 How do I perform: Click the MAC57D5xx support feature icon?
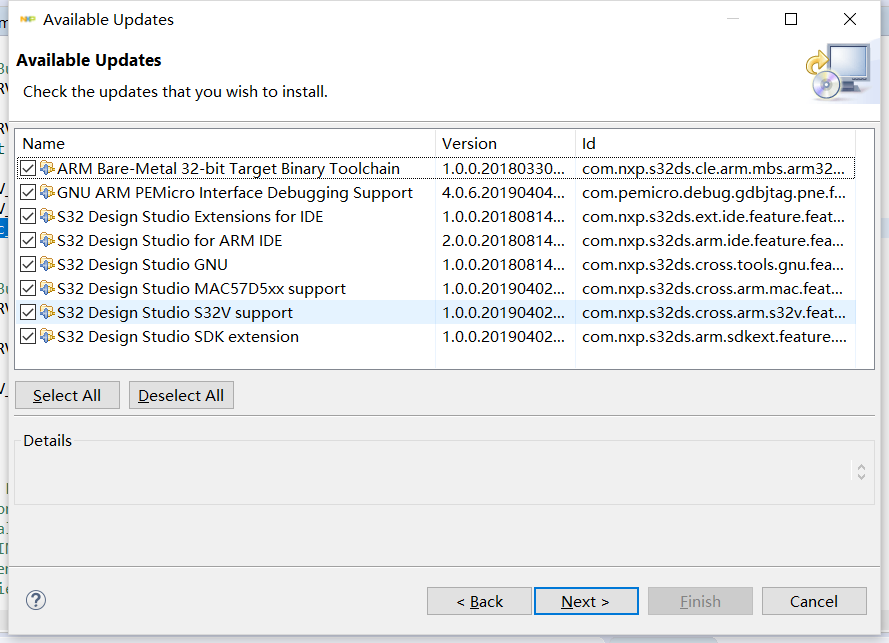pyautogui.click(x=47, y=289)
